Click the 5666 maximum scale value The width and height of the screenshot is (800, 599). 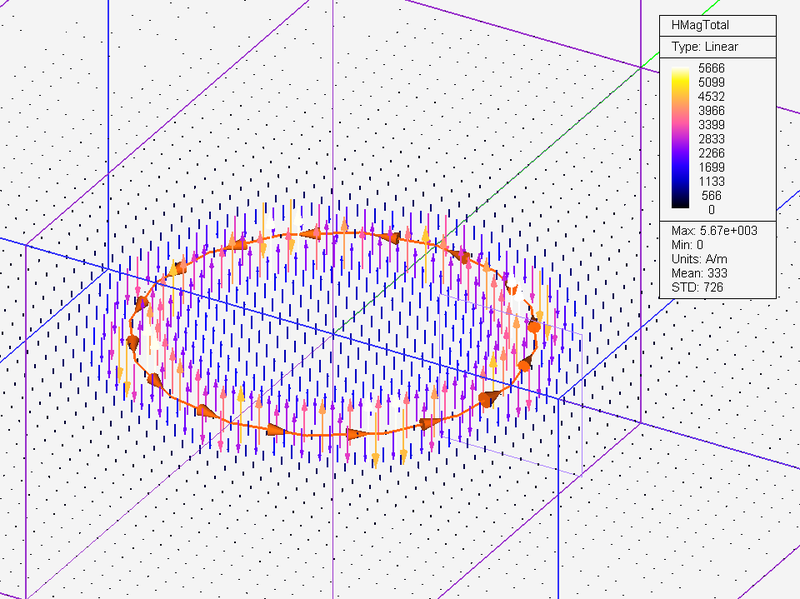click(711, 70)
